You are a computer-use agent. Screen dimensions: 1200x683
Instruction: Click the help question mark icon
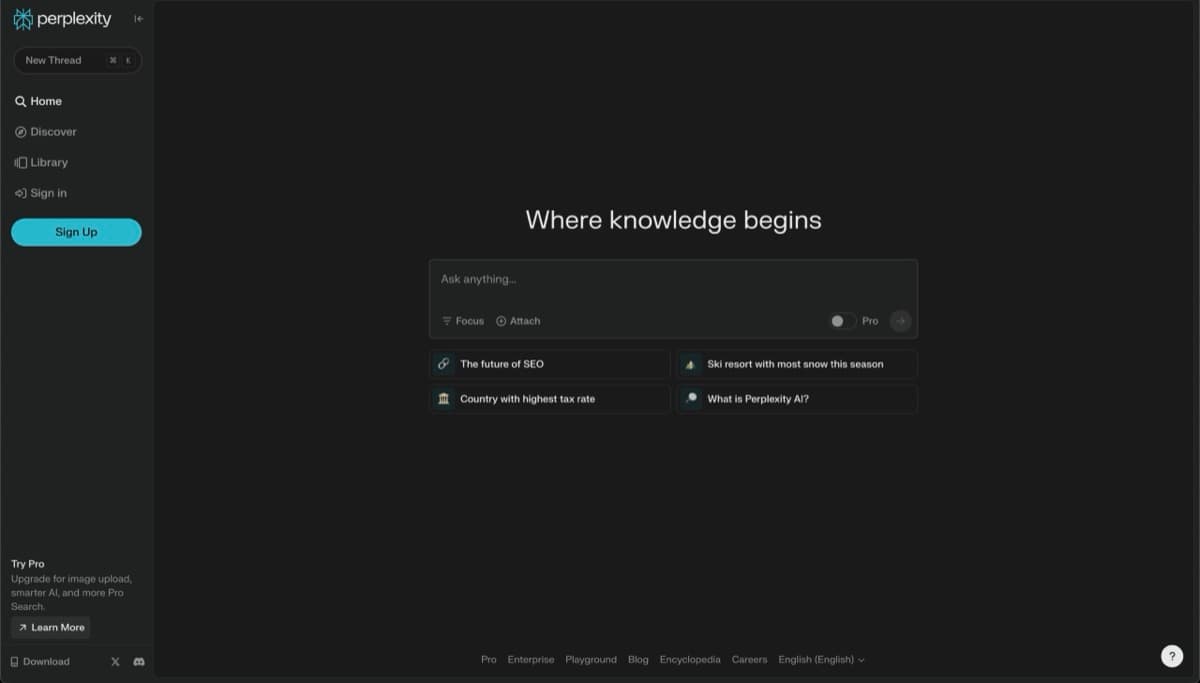[x=1172, y=656]
